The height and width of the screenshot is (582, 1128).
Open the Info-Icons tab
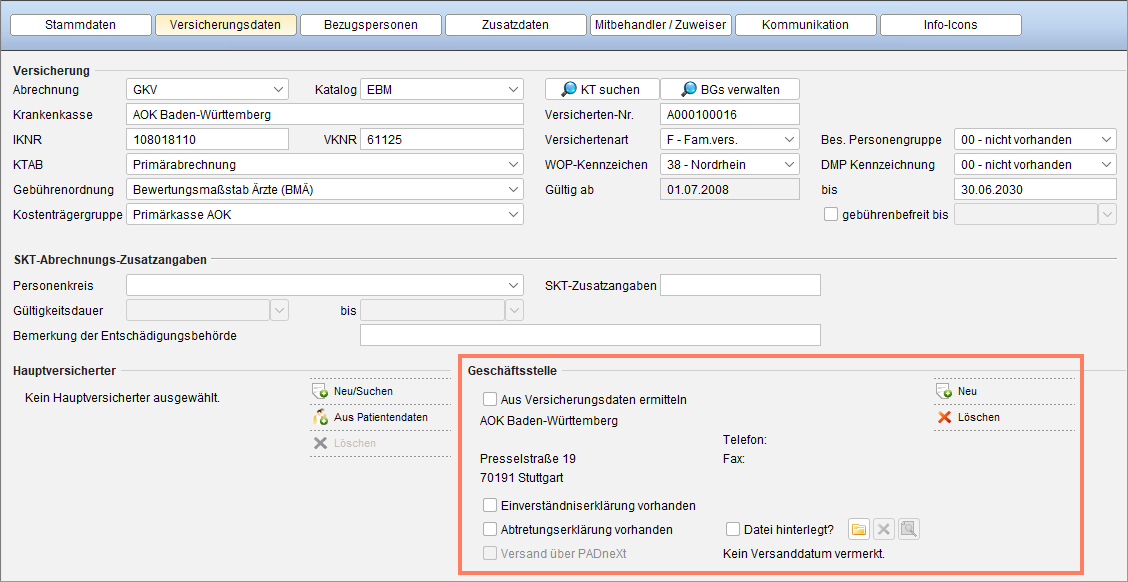950,24
